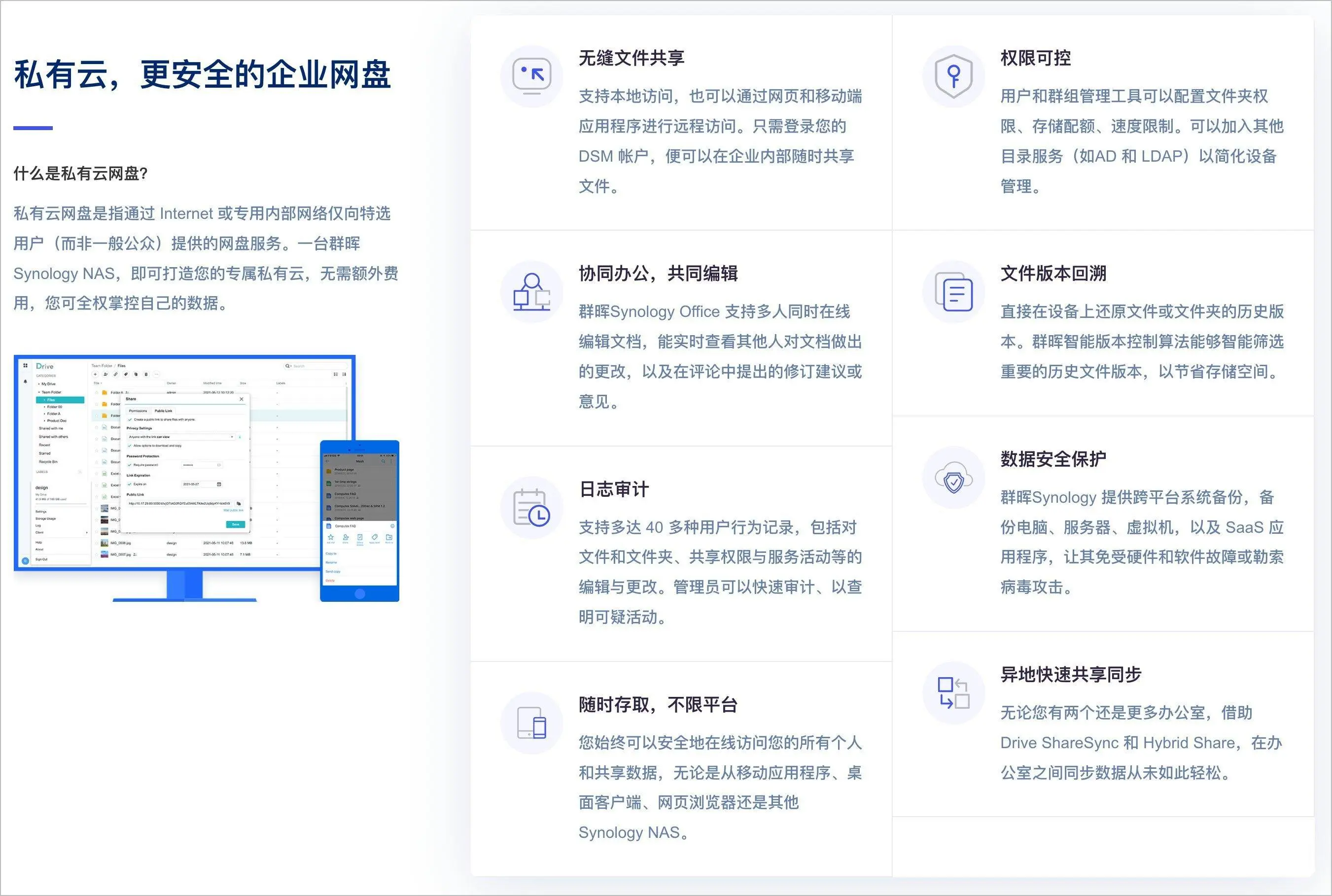Click the label/tag icon in the Drive toolbar
The height and width of the screenshot is (896, 1332).
[126, 375]
